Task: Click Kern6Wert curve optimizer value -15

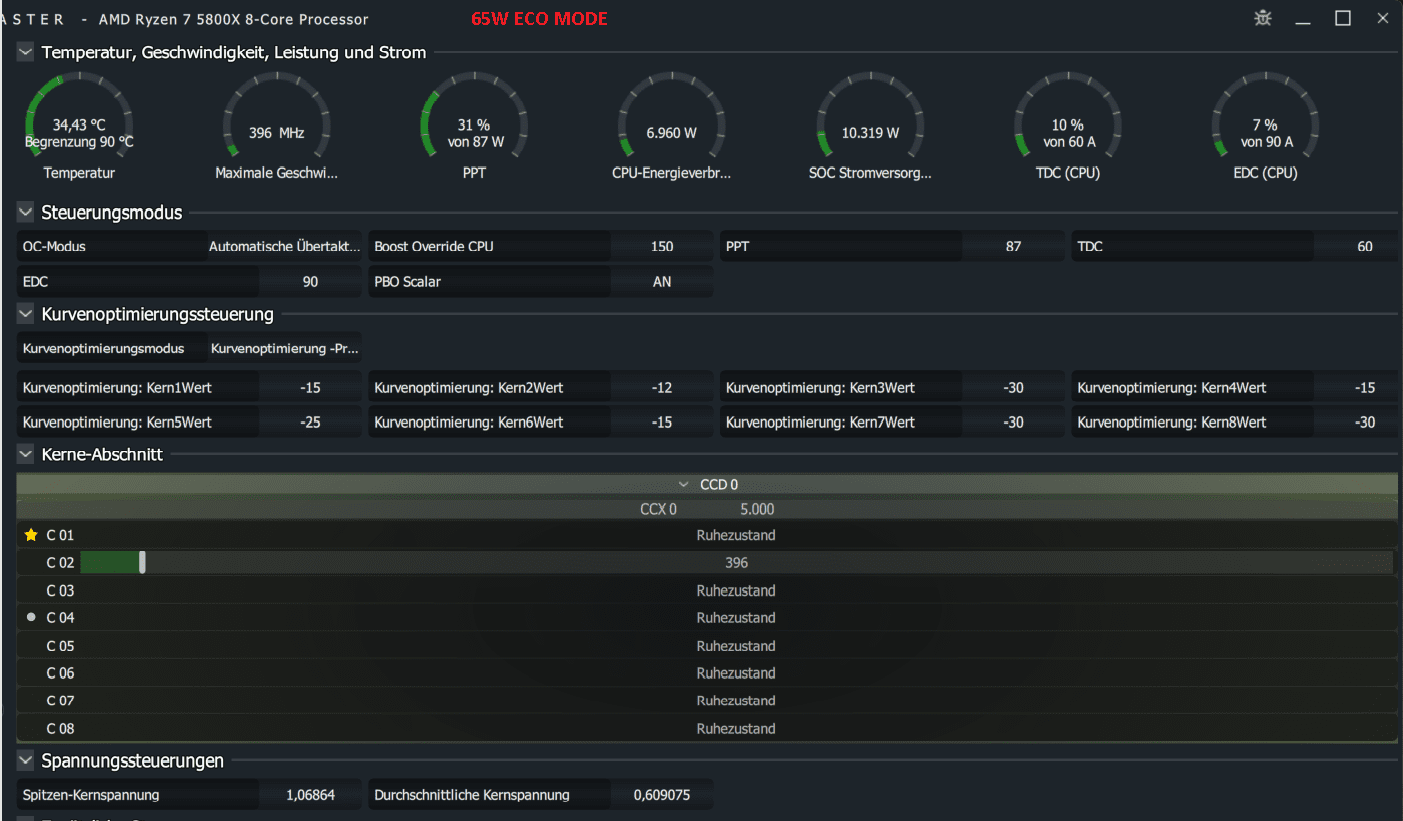Action: [662, 422]
